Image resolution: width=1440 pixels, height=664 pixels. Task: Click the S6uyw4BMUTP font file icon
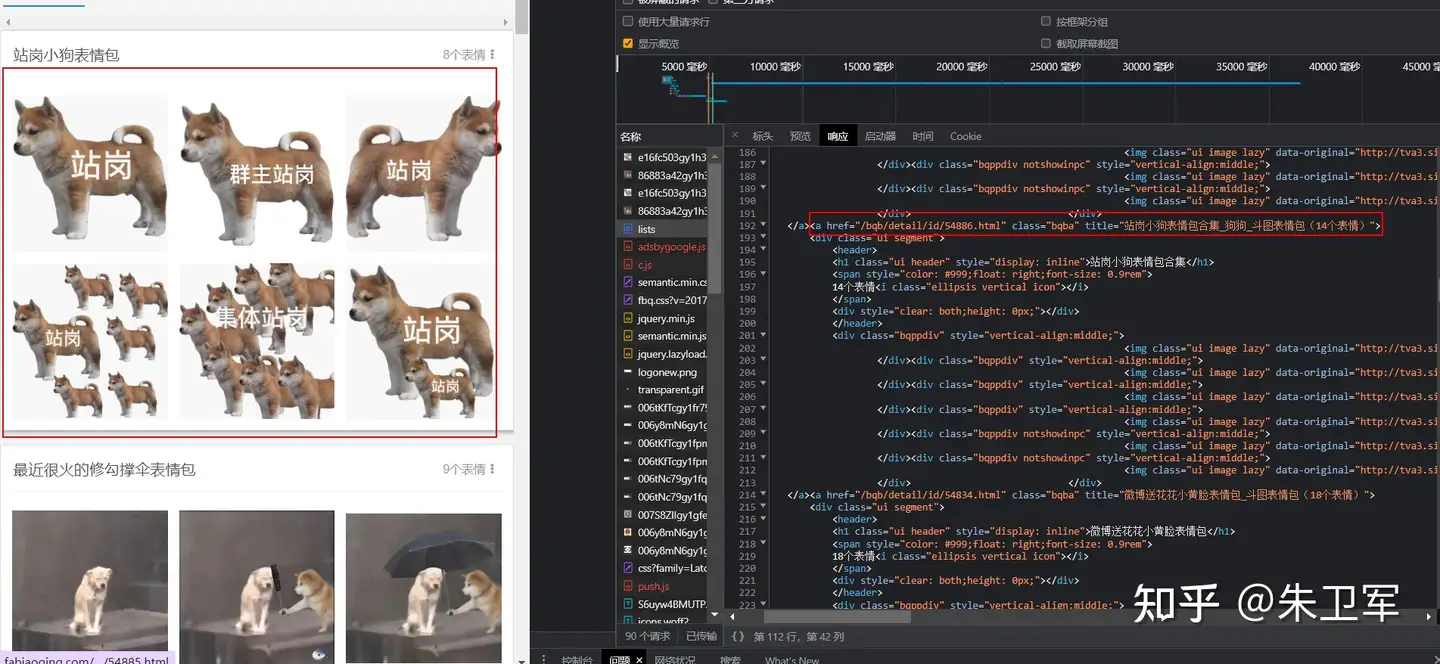coord(627,604)
